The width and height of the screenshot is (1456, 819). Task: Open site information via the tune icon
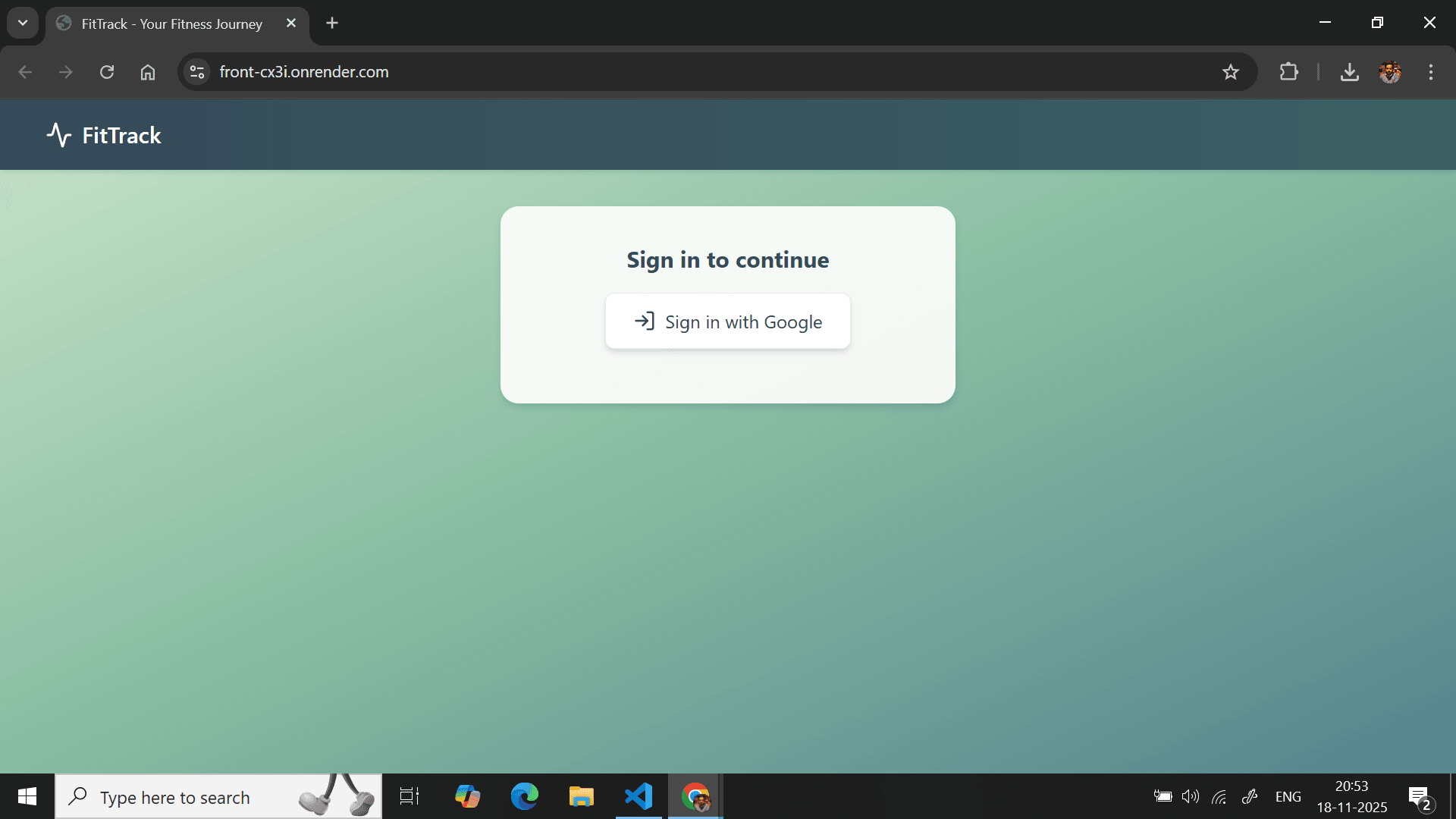pos(196,72)
